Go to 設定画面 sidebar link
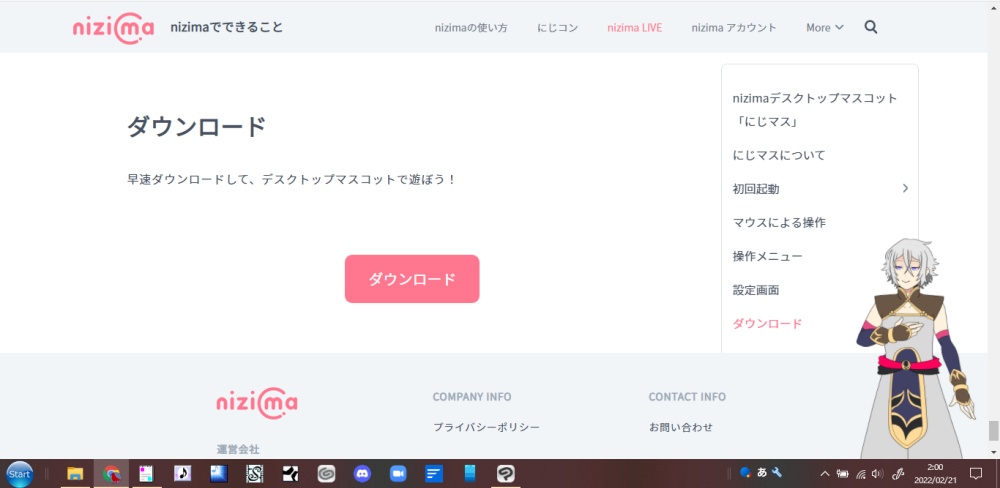This screenshot has height=488, width=1000. pyautogui.click(x=756, y=290)
